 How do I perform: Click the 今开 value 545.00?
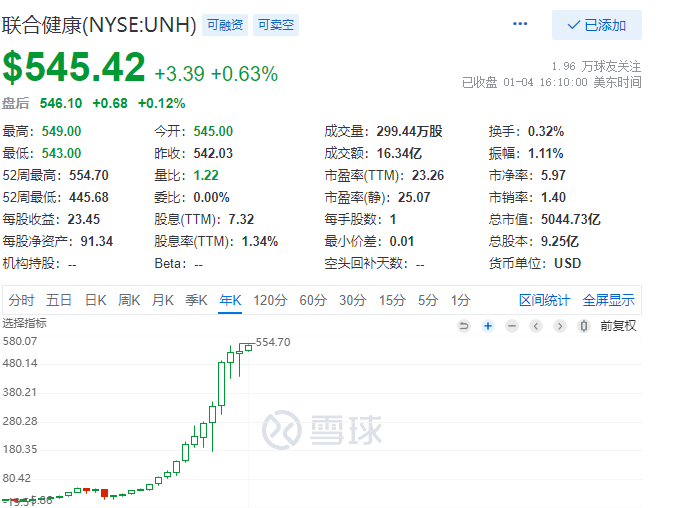click(x=213, y=132)
